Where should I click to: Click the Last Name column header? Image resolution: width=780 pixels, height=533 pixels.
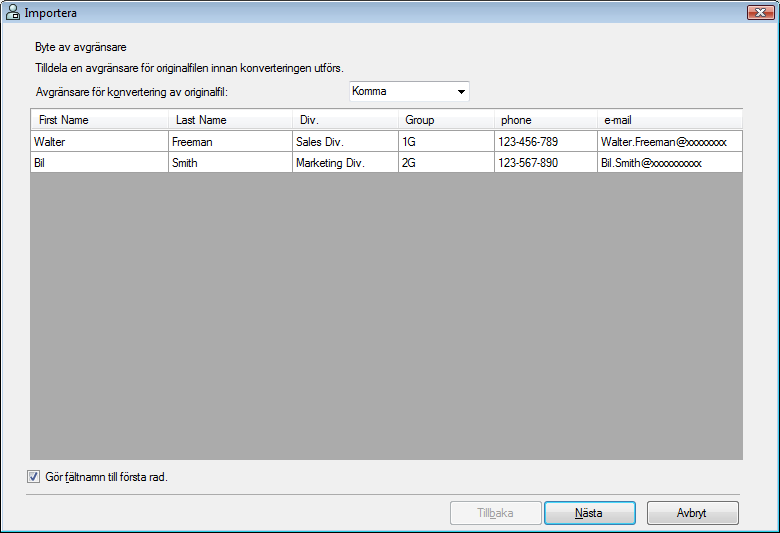coord(230,120)
